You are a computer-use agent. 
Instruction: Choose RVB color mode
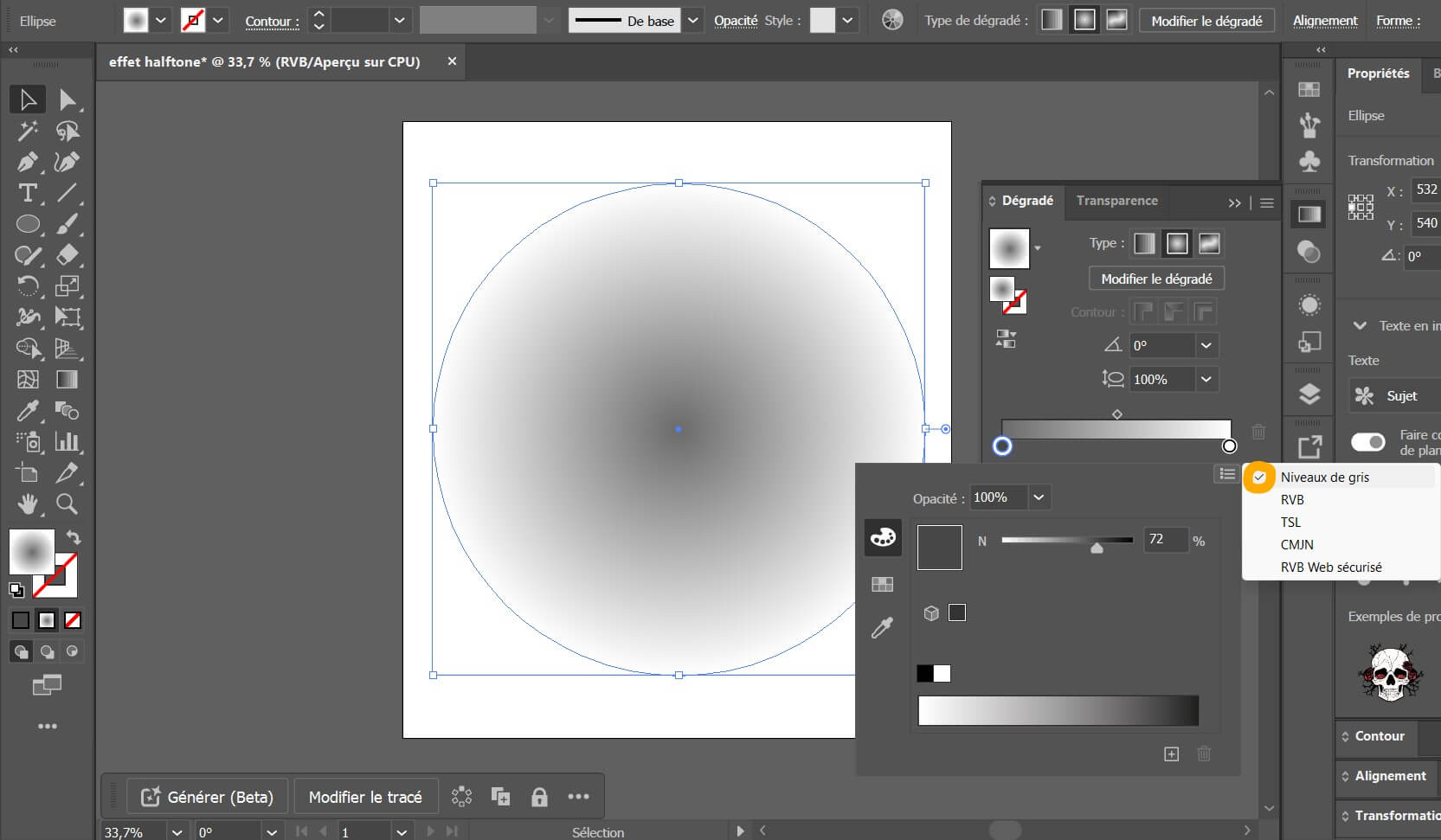pyautogui.click(x=1292, y=499)
